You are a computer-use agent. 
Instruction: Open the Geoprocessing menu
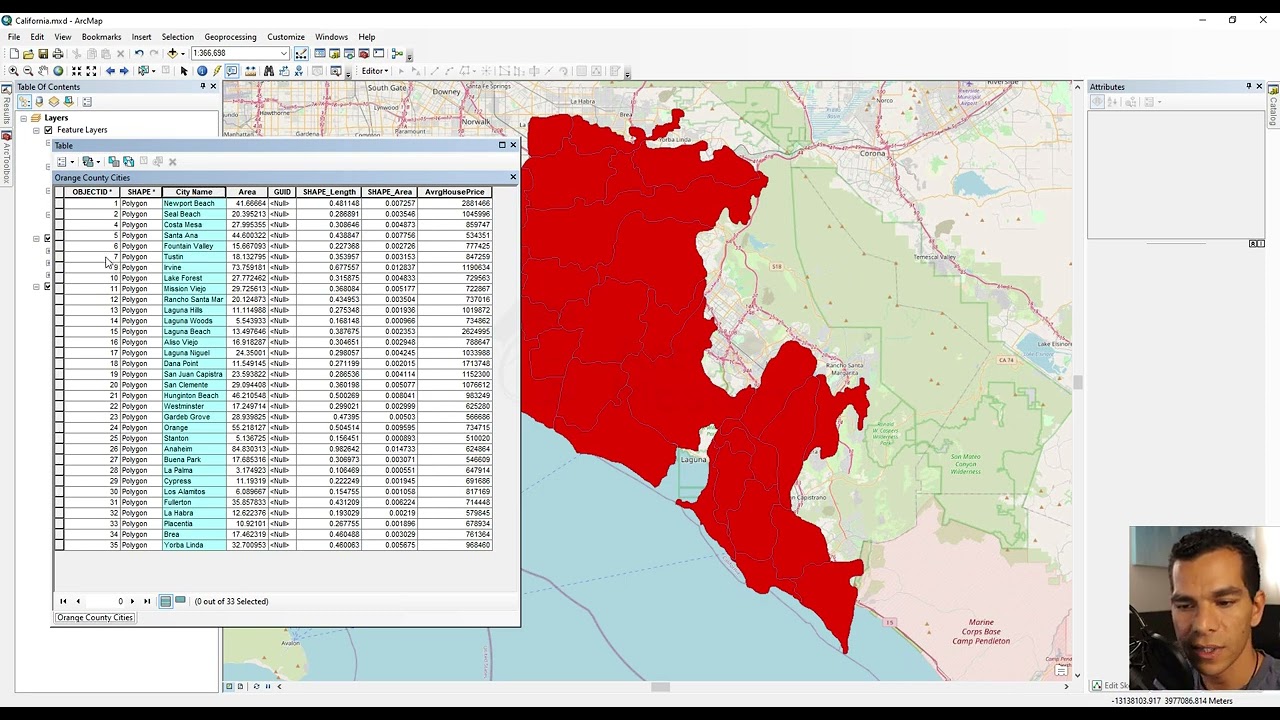230,37
